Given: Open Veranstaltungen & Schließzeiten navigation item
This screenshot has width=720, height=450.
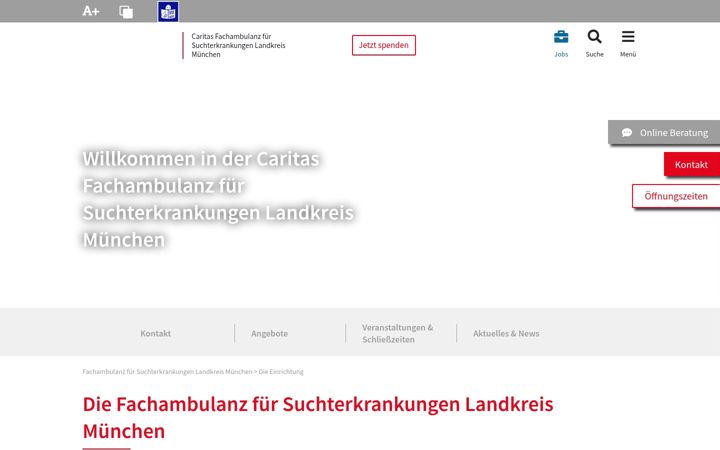Looking at the screenshot, I should pyautogui.click(x=398, y=333).
